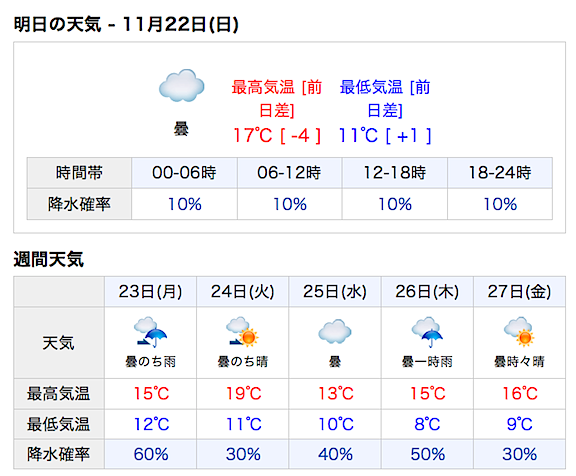Click the cloud-then-sun icon for 24日(火)
The height and width of the screenshot is (476, 576).
[x=242, y=332]
